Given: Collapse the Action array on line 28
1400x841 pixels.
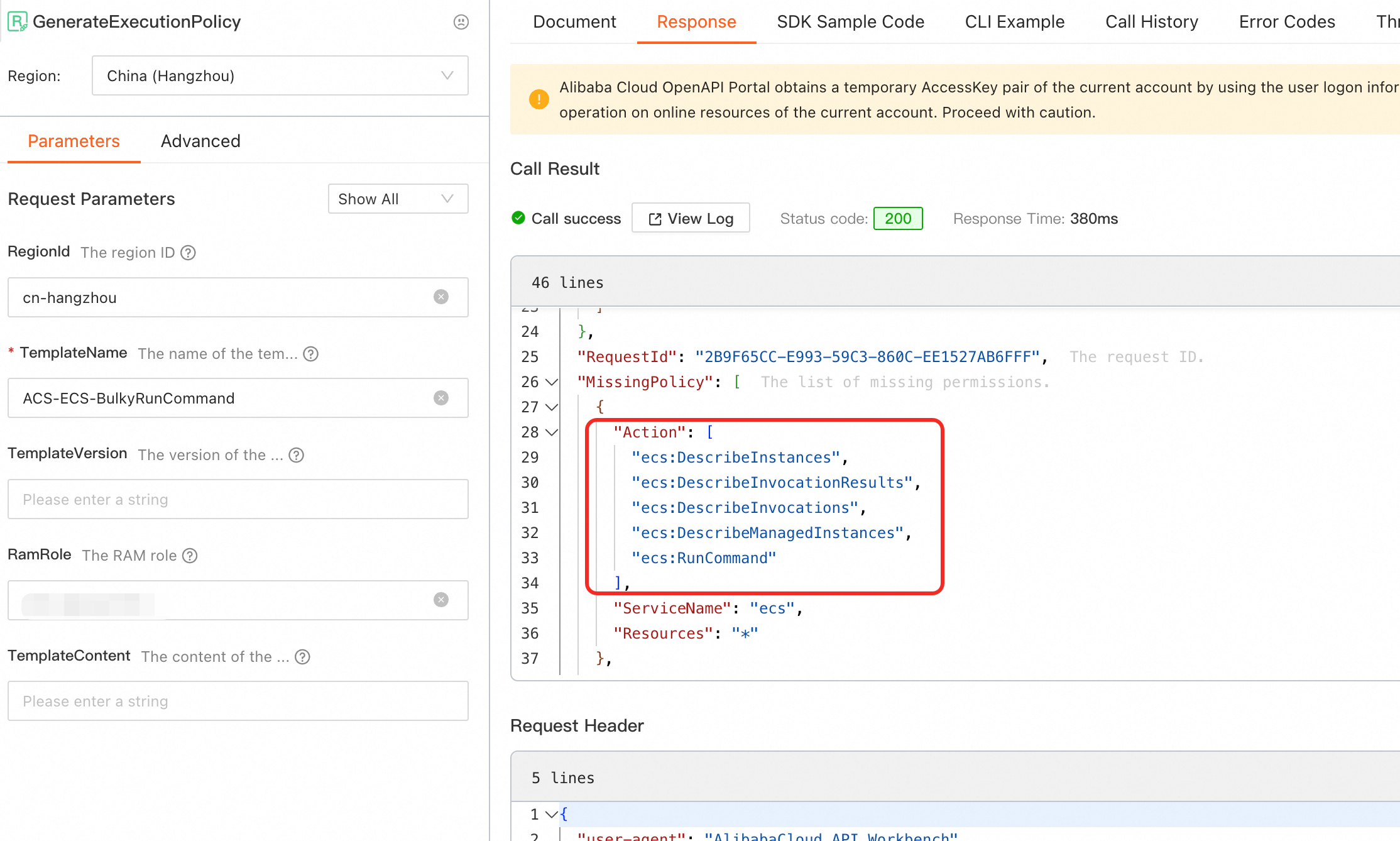Looking at the screenshot, I should (x=552, y=432).
